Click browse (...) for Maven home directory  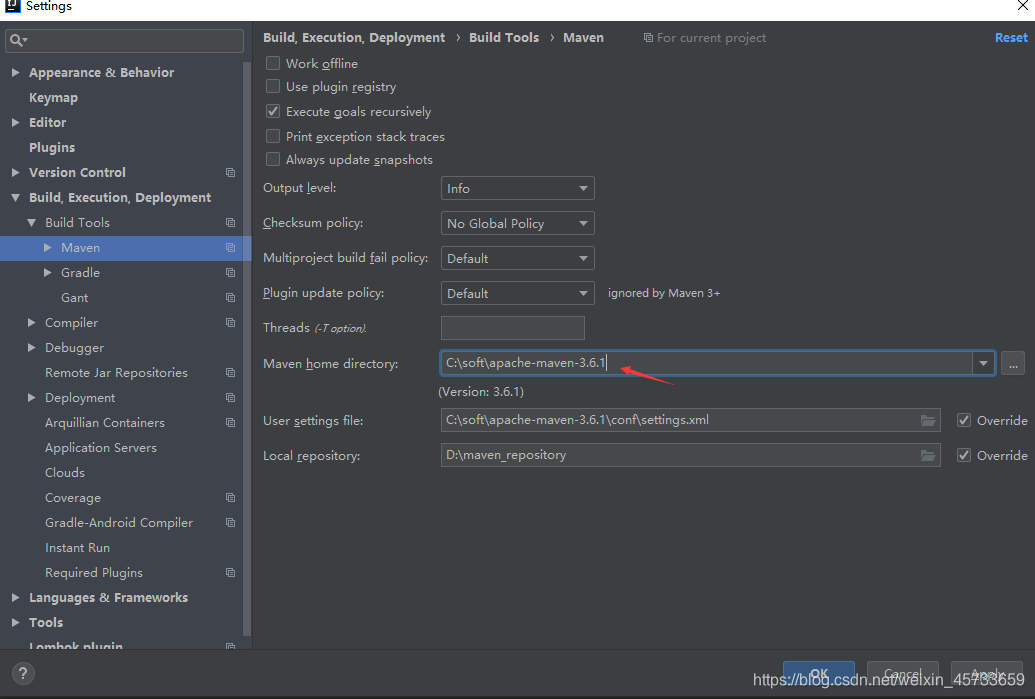(1013, 363)
